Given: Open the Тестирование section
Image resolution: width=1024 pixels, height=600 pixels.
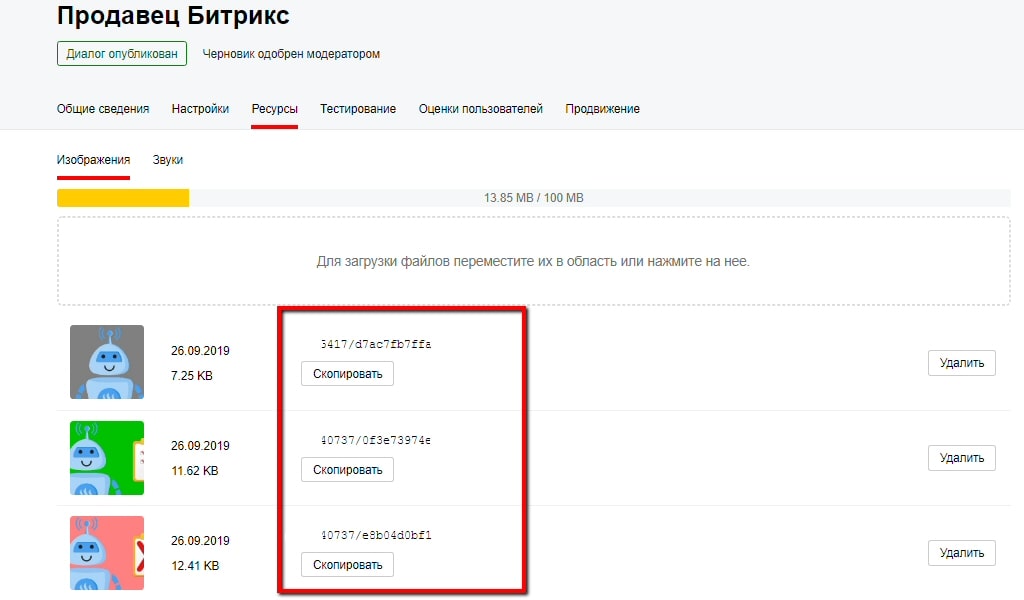Looking at the screenshot, I should [357, 109].
